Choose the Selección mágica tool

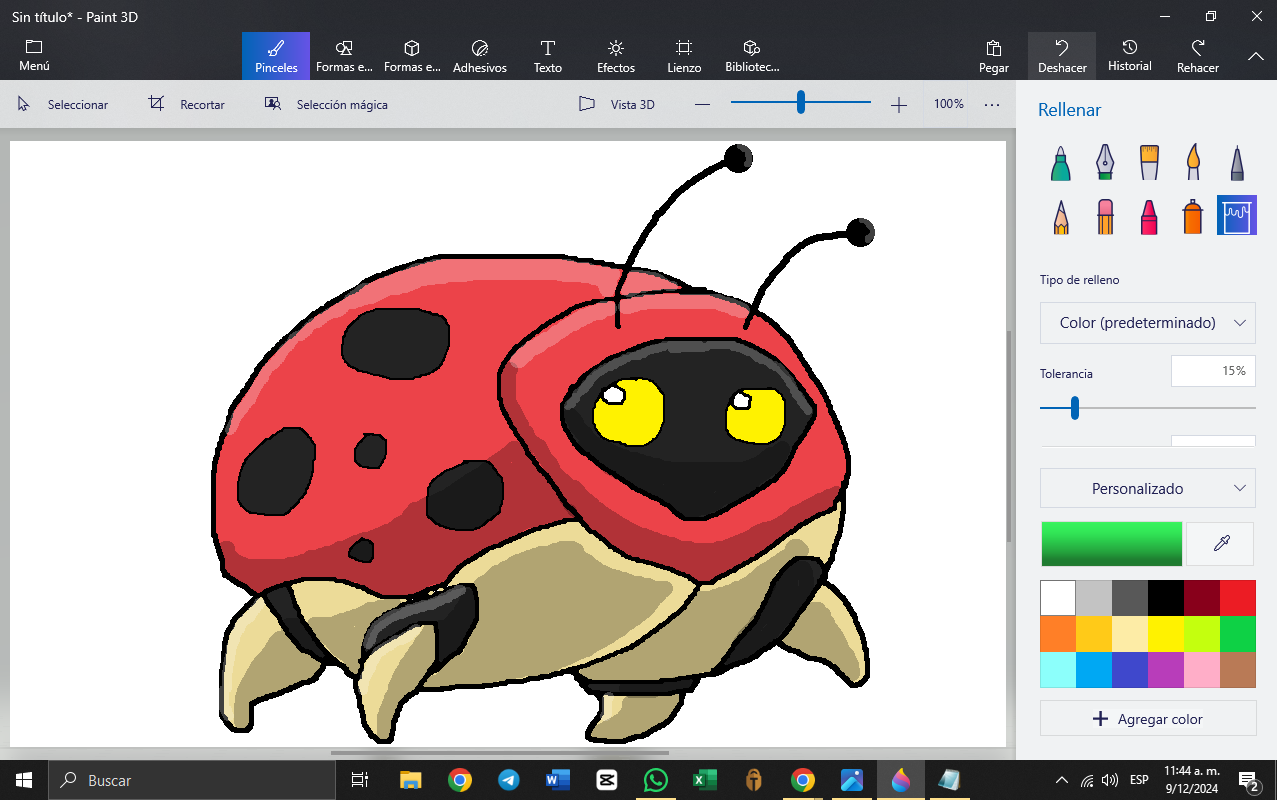(326, 104)
